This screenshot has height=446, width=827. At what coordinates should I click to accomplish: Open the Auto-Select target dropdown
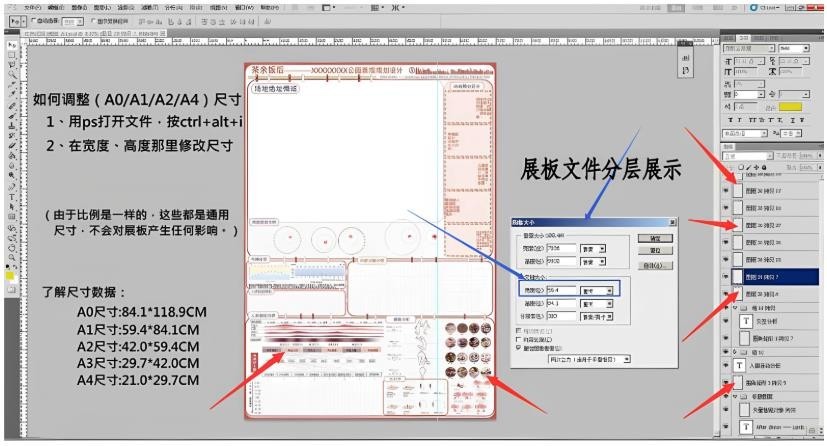coord(73,22)
